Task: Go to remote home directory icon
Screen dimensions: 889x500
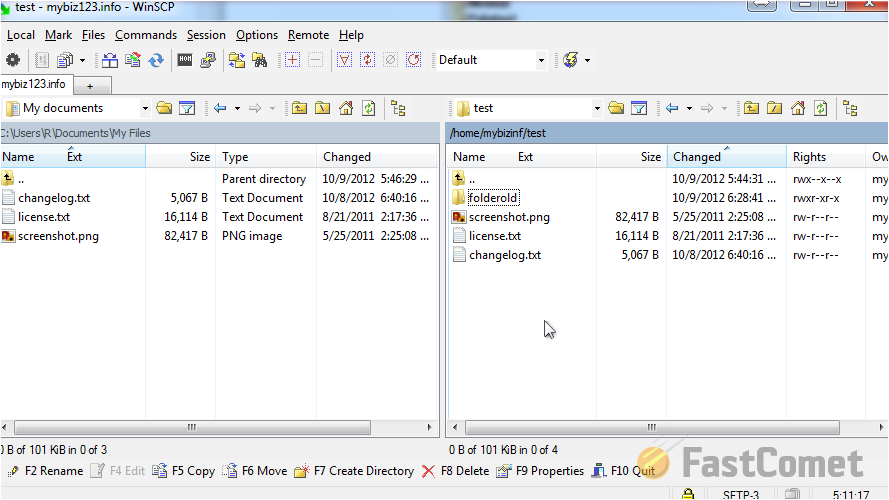Action: [x=798, y=108]
